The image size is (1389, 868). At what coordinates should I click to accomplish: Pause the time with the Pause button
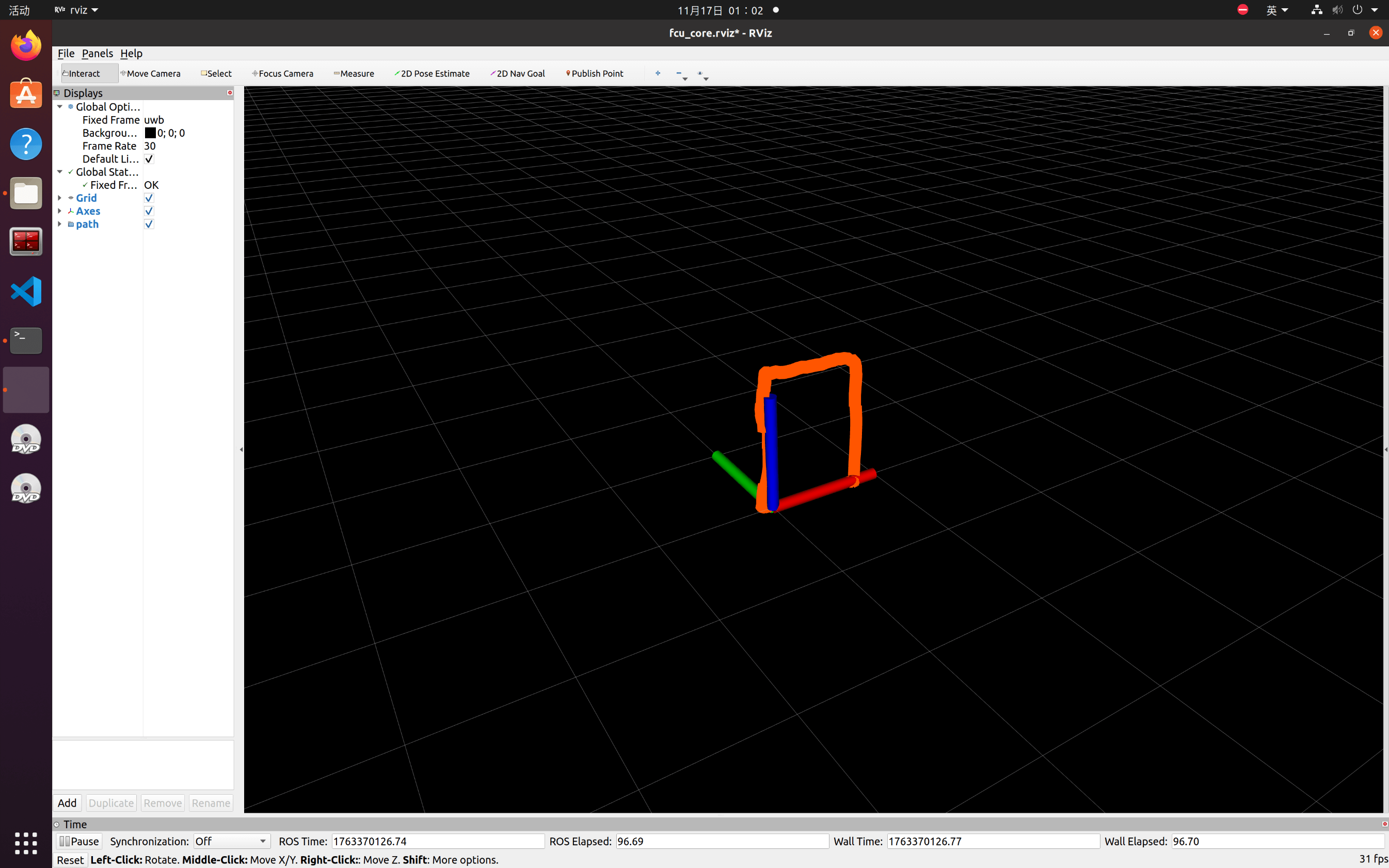[x=79, y=841]
